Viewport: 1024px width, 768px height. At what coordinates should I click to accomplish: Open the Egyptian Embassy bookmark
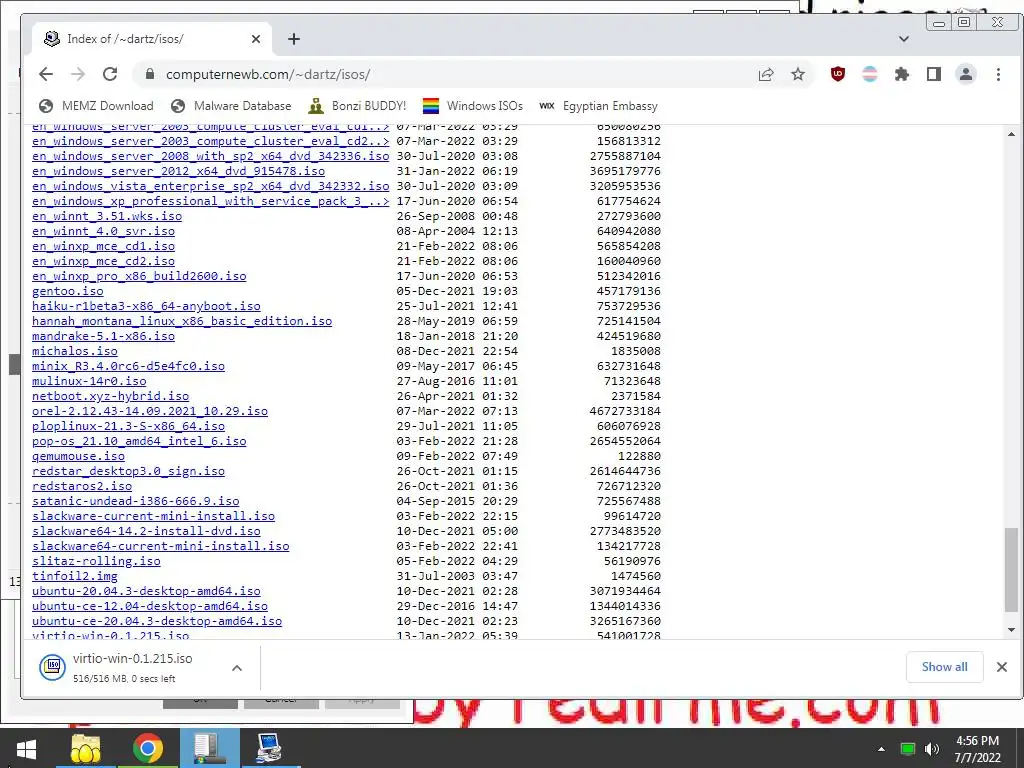[x=599, y=106]
